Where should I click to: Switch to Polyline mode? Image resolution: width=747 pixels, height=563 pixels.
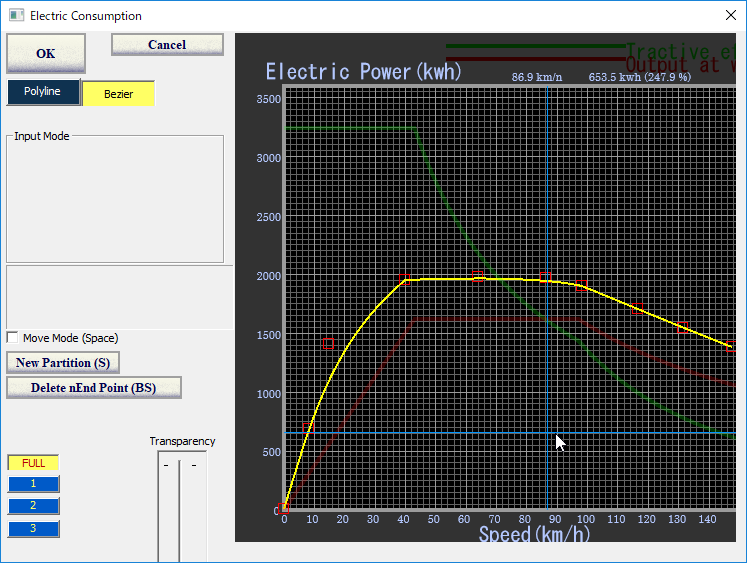[x=43, y=92]
